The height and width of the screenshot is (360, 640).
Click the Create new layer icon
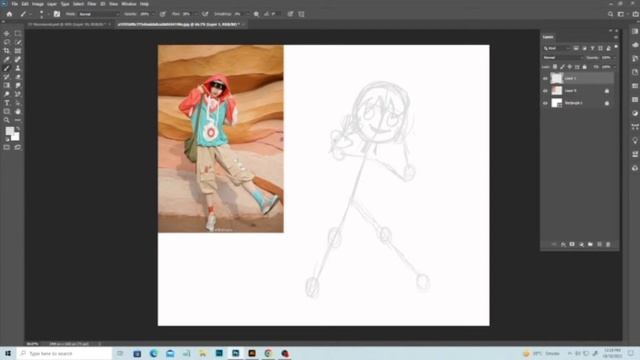tap(599, 244)
